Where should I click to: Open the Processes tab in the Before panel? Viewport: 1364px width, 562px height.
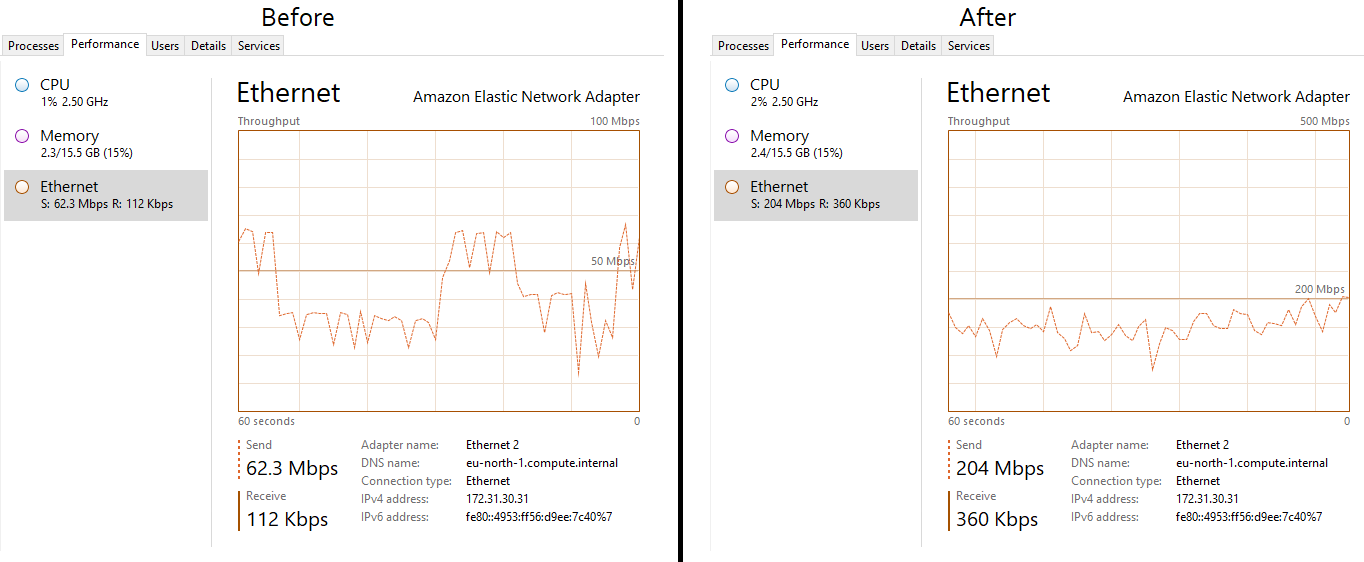(x=34, y=46)
